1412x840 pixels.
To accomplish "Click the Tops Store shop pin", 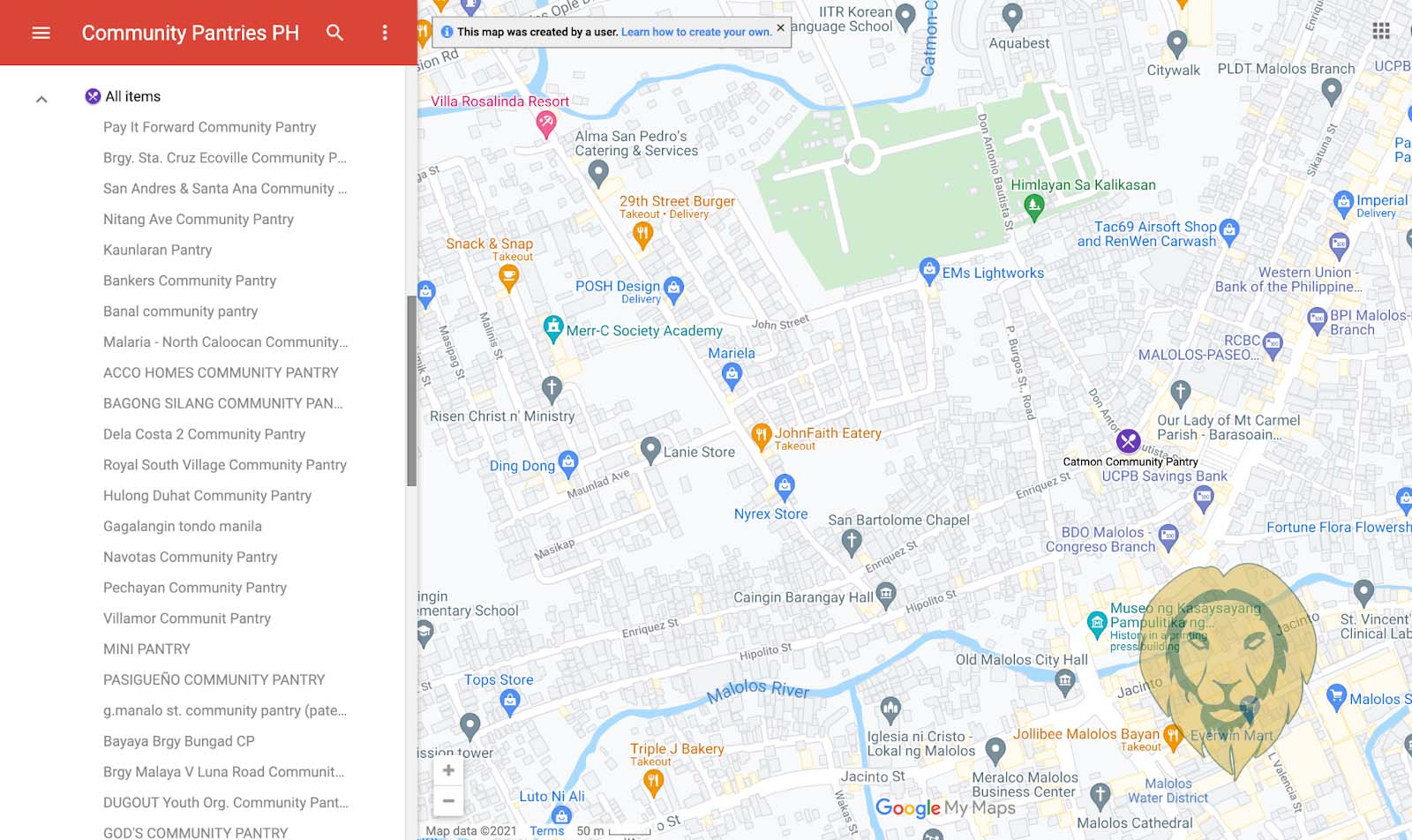I will (509, 703).
